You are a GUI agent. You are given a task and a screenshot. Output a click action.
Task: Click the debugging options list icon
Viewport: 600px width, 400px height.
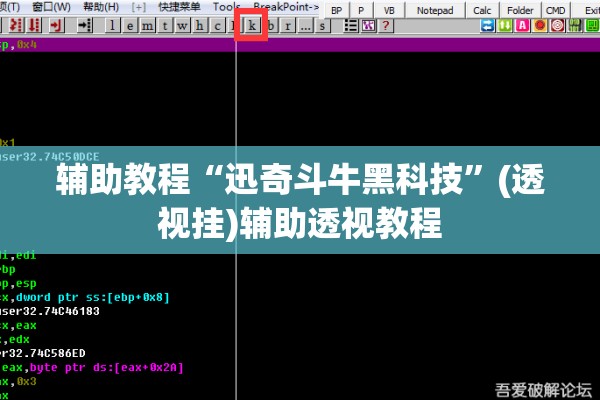[351, 26]
